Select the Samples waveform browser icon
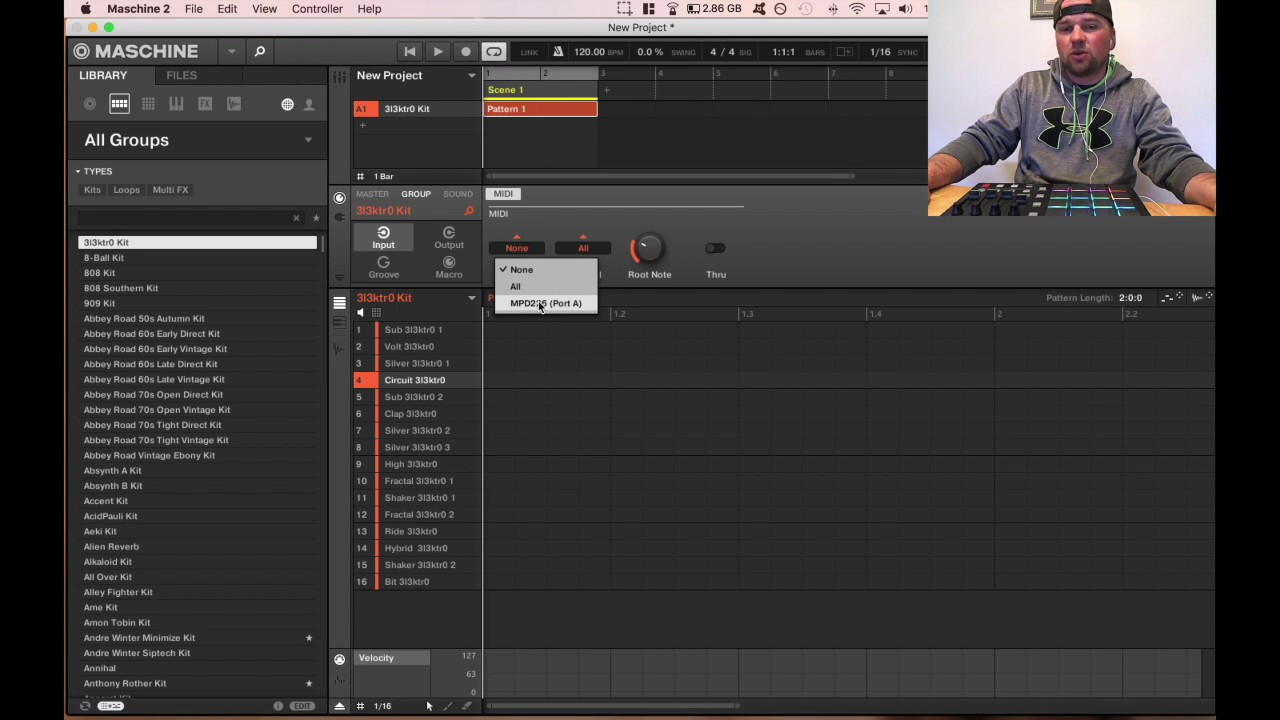 (233, 104)
